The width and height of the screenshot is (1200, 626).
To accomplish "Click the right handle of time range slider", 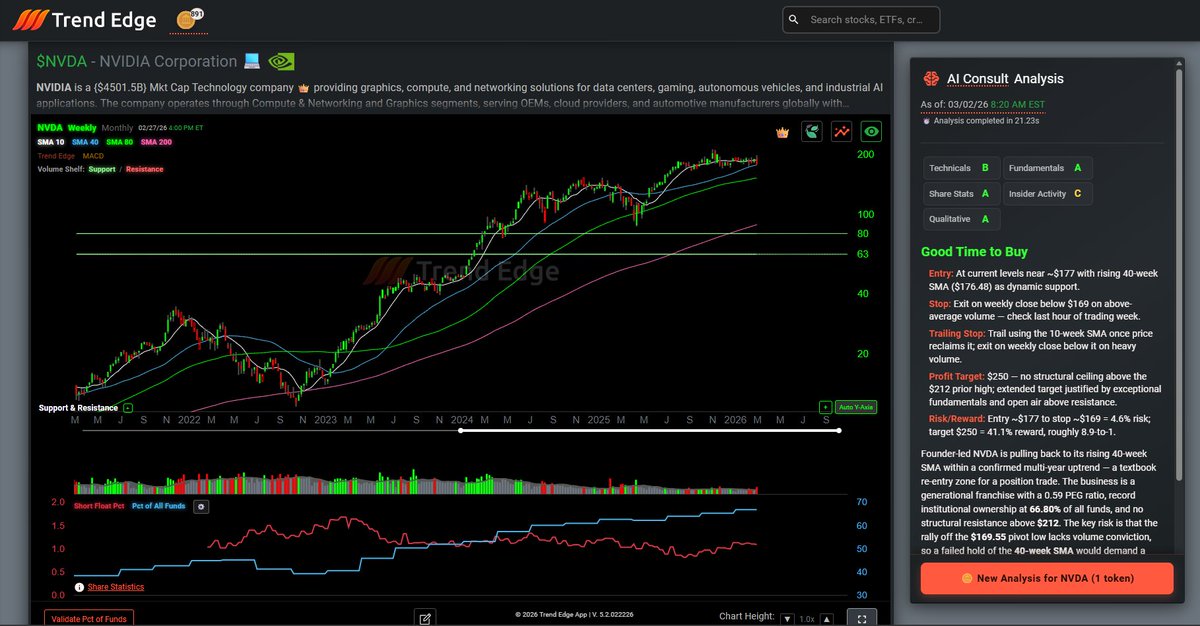I will pos(839,431).
